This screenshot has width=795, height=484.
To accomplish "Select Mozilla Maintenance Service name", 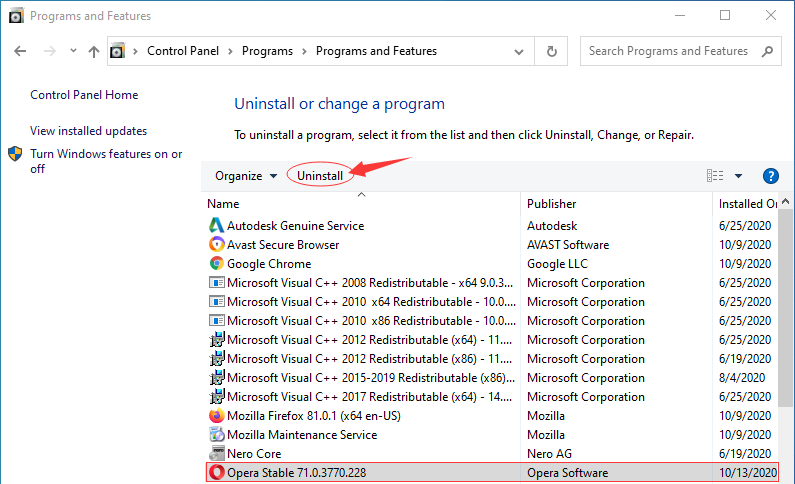I will point(302,435).
